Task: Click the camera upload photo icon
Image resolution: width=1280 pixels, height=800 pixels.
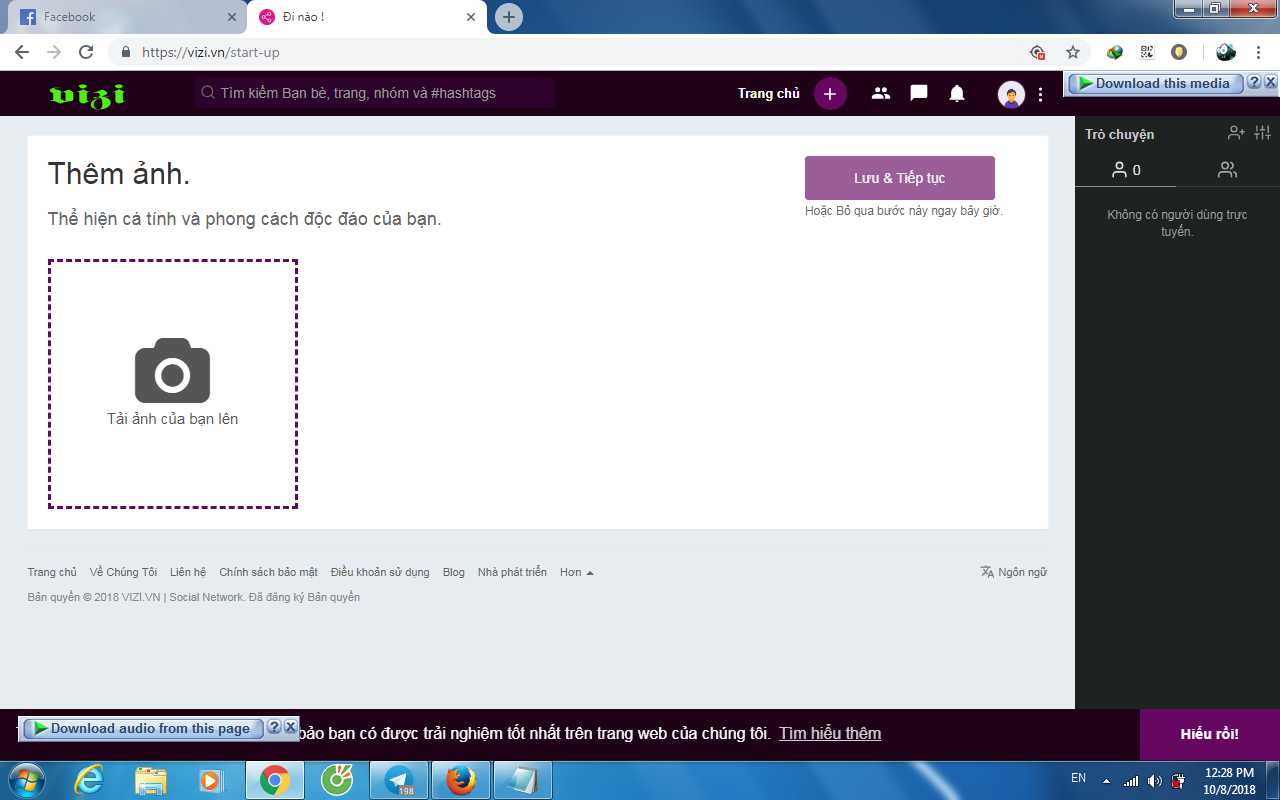Action: pyautogui.click(x=172, y=370)
